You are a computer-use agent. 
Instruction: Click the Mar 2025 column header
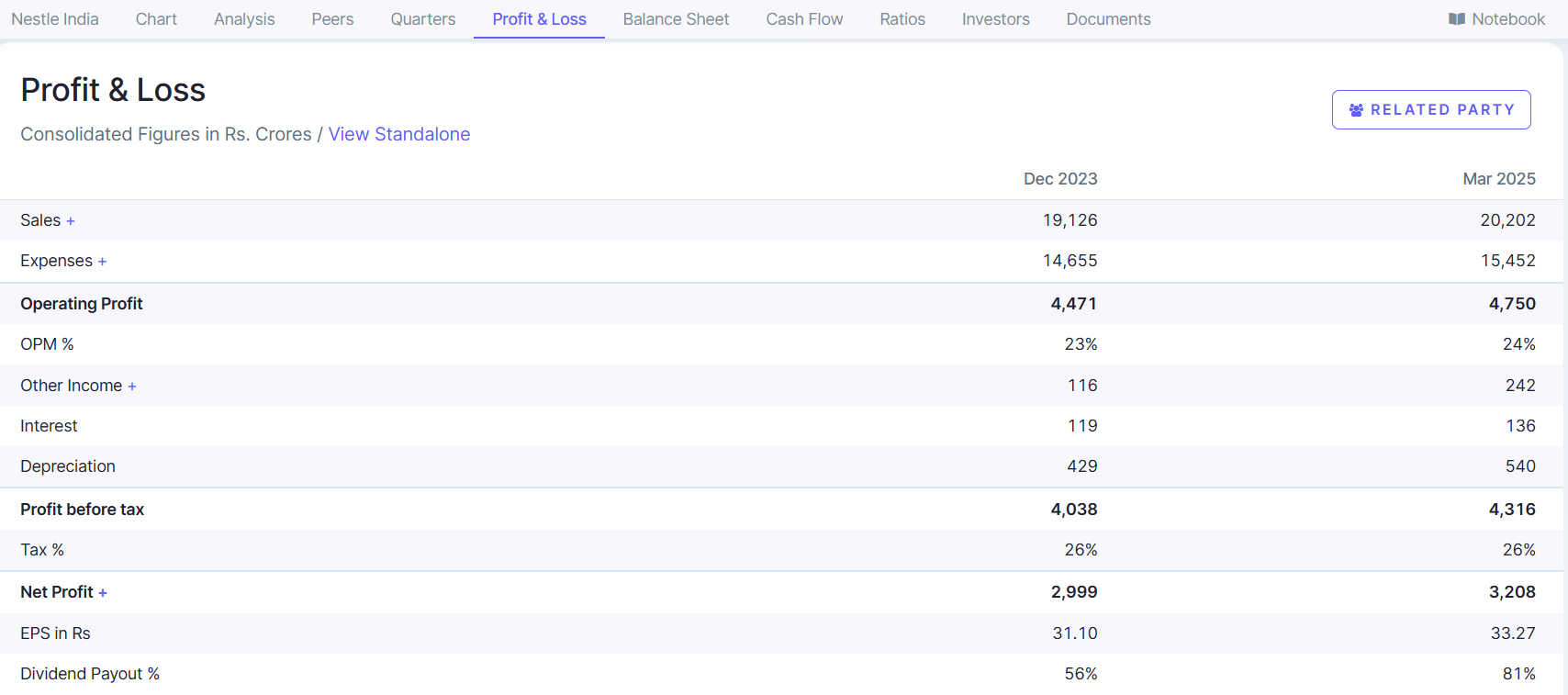point(1498,179)
